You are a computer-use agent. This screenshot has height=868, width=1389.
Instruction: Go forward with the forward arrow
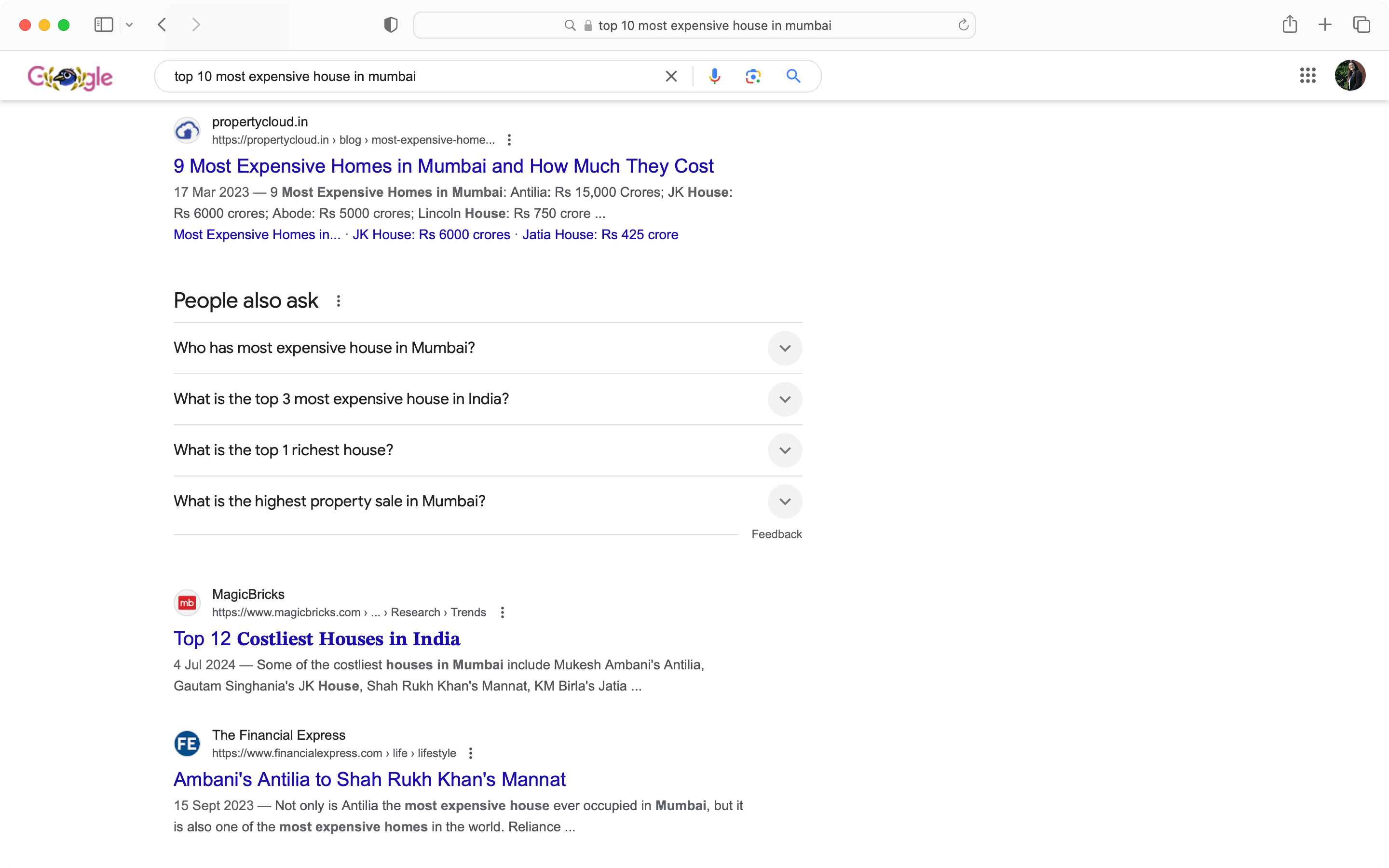[196, 25]
